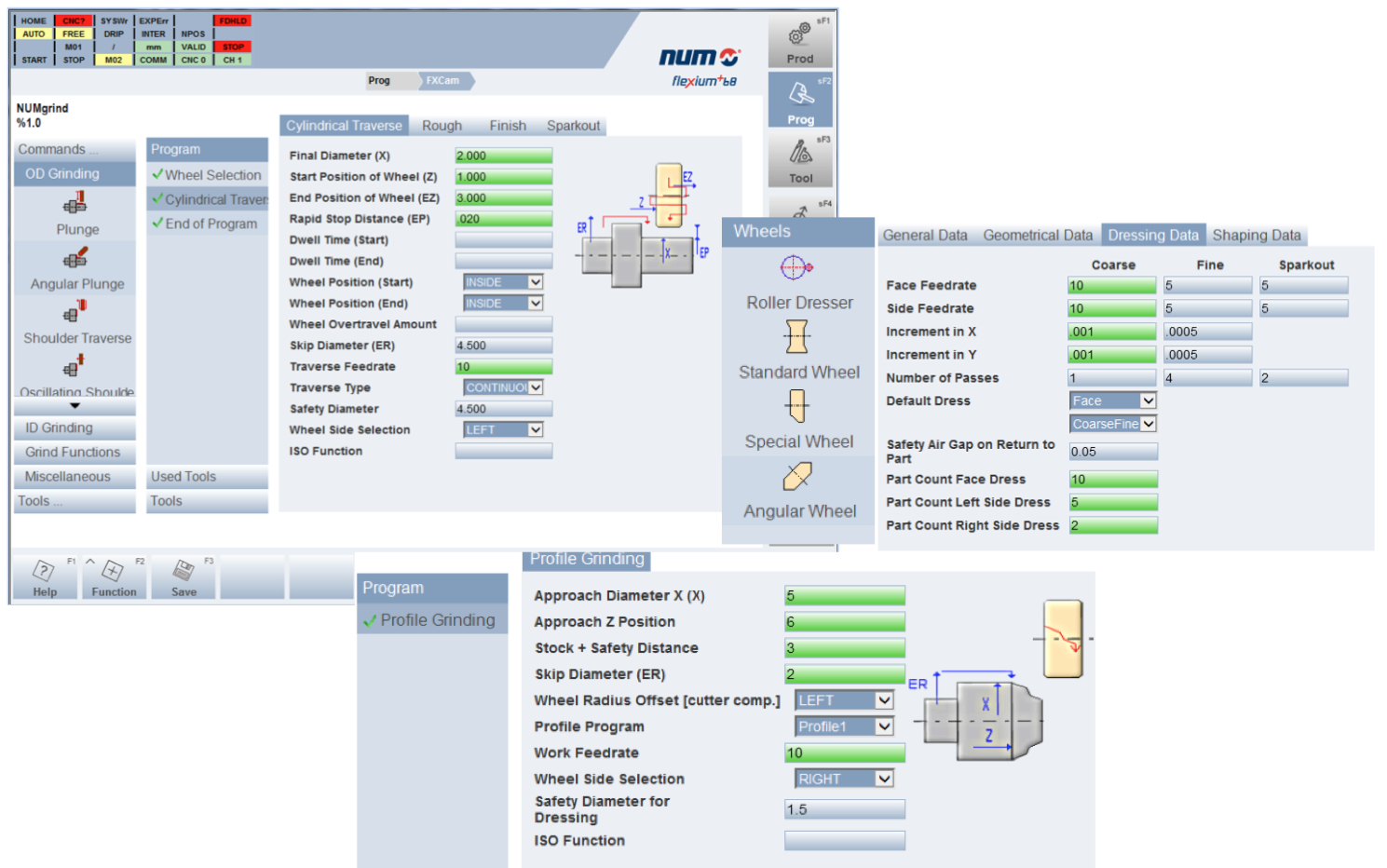Switch to the Finish tab

click(508, 126)
